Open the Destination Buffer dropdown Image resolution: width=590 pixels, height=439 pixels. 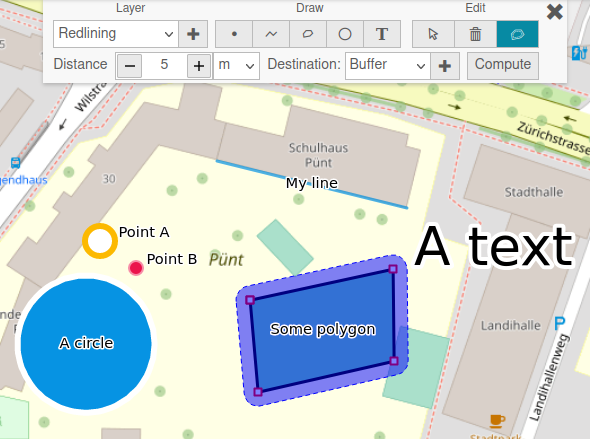click(388, 66)
